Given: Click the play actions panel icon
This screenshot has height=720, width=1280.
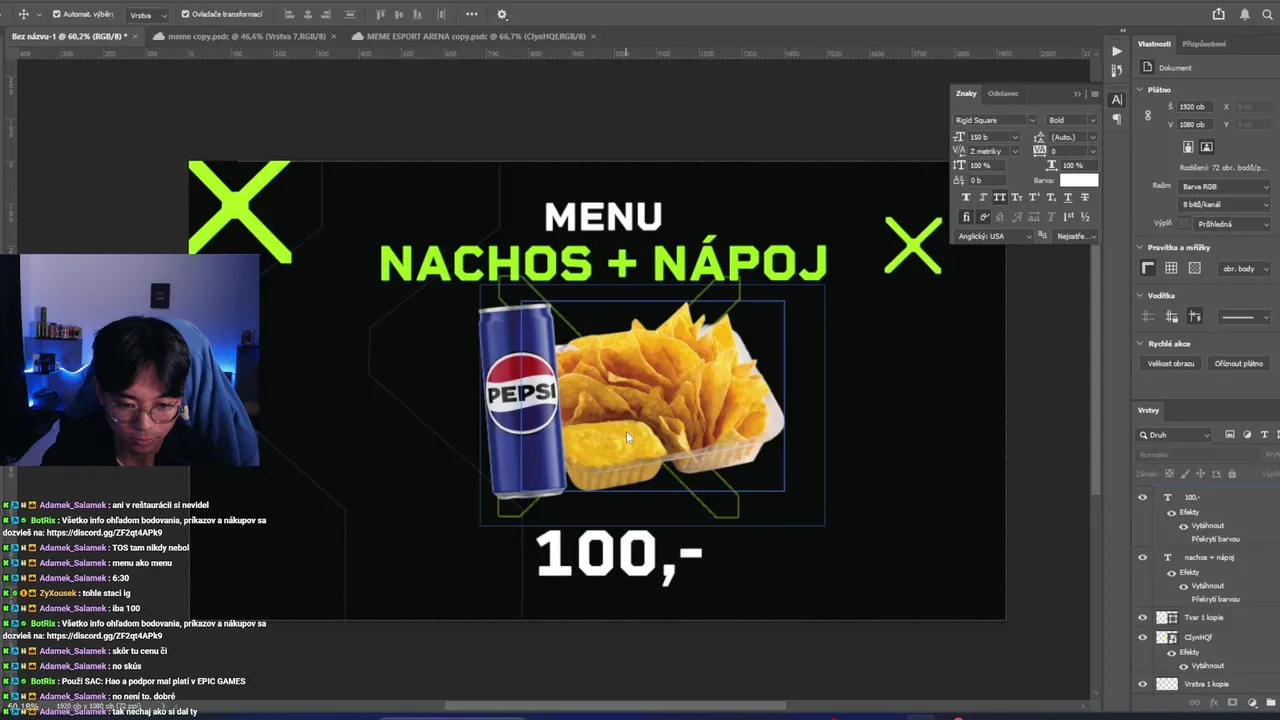Looking at the screenshot, I should (x=1117, y=51).
